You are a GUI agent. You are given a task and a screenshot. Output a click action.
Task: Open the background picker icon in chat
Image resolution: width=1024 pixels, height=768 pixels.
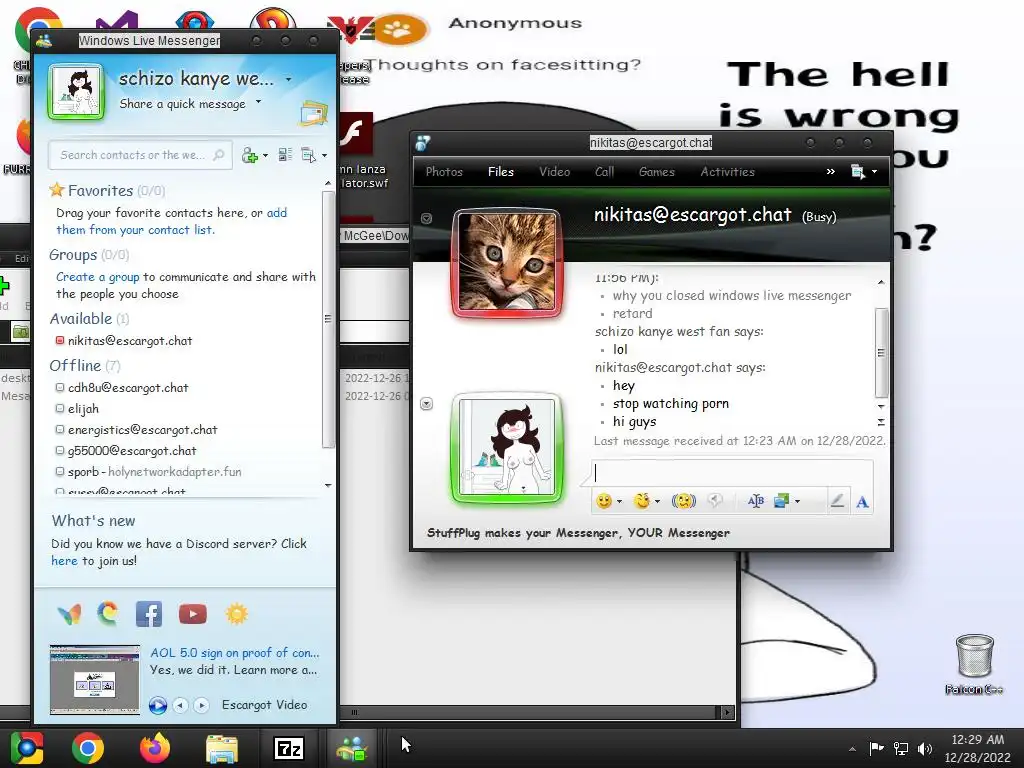(781, 501)
